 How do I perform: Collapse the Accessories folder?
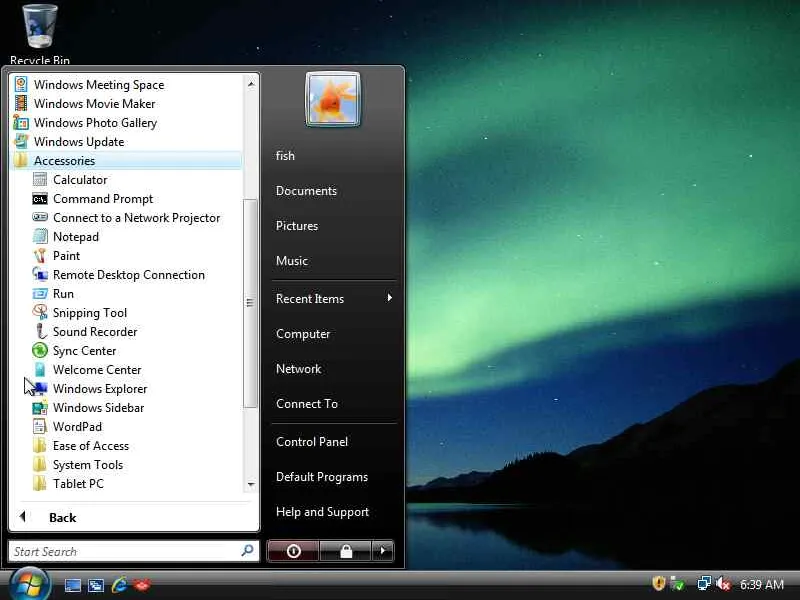(x=127, y=161)
